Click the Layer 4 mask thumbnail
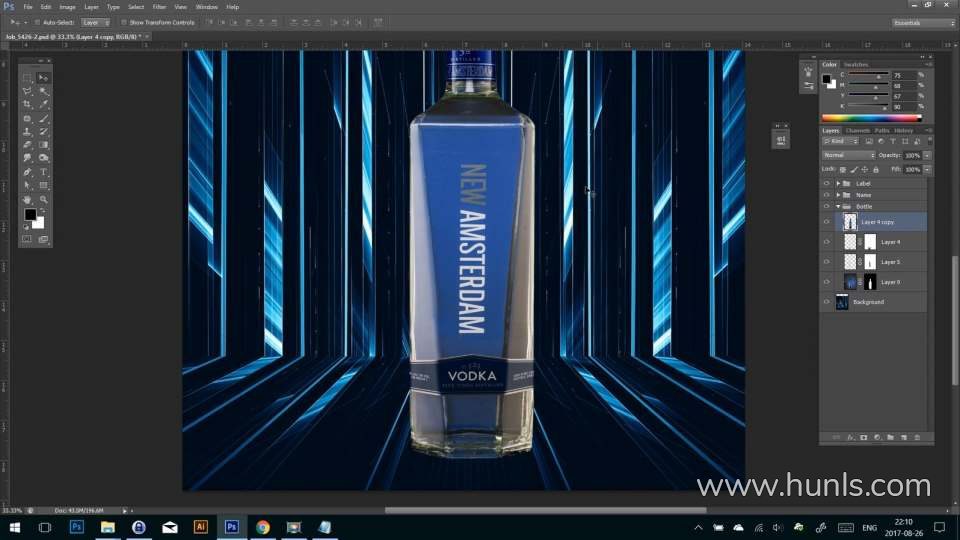The image size is (960, 540). [870, 242]
